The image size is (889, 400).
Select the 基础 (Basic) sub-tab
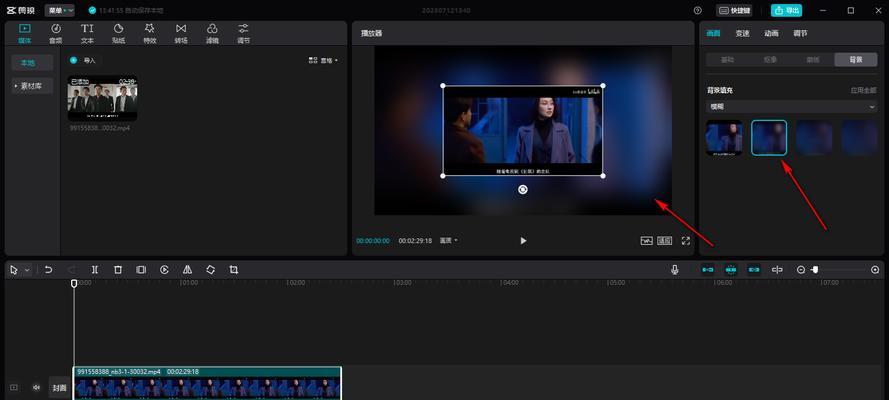727,59
